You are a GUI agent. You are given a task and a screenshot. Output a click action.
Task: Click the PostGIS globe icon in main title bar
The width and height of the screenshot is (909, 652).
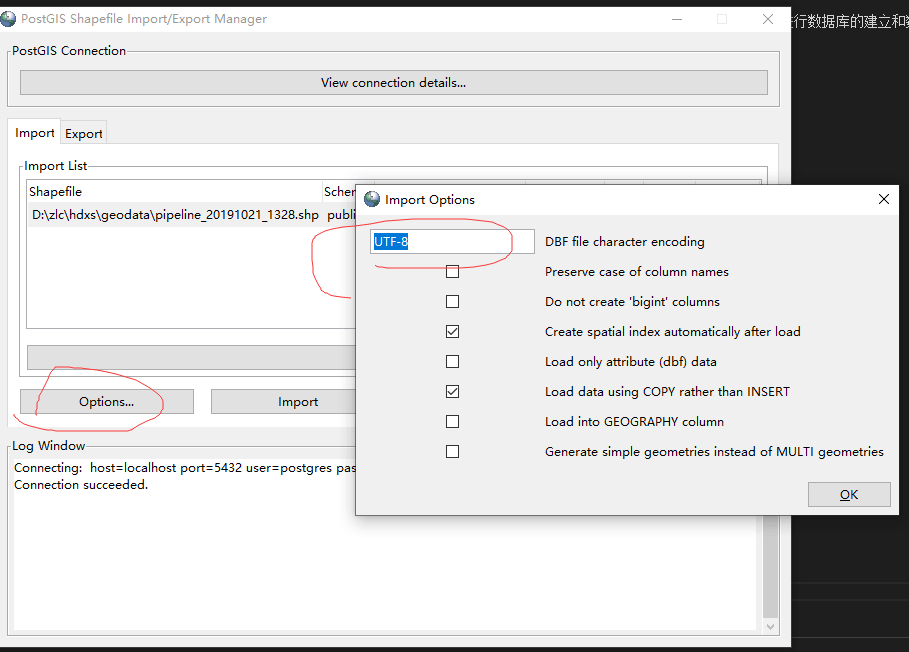coord(9,19)
